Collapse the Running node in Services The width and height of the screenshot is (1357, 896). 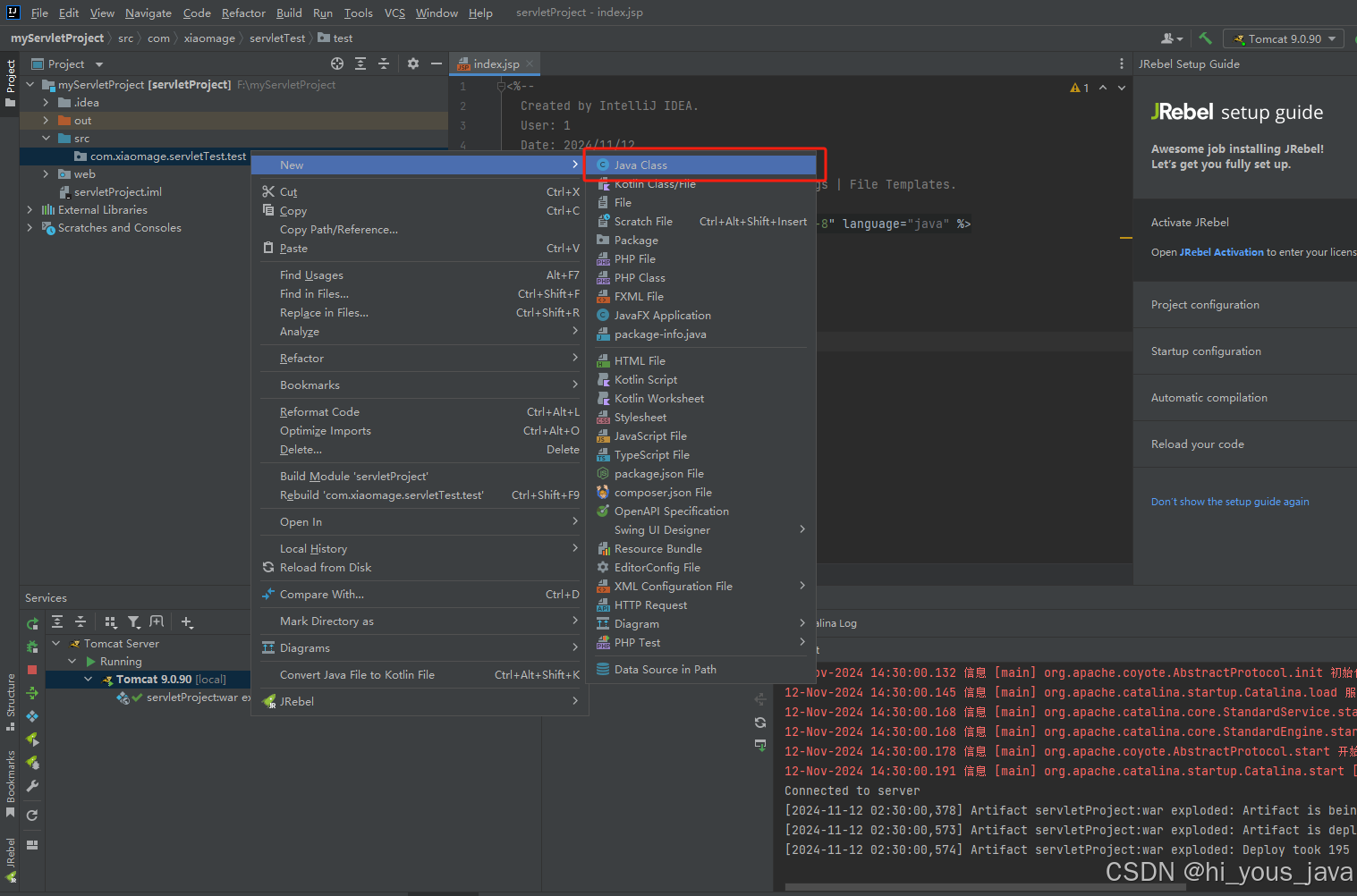coord(72,661)
